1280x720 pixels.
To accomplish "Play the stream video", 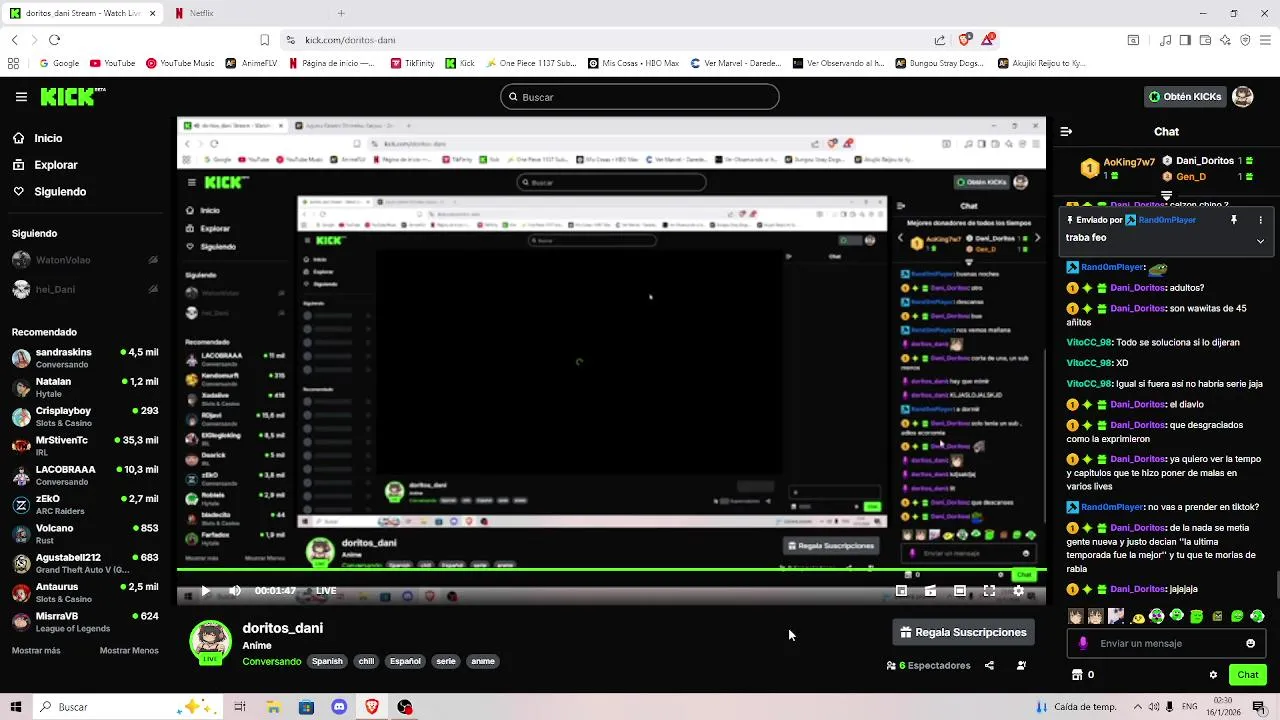I will [205, 591].
